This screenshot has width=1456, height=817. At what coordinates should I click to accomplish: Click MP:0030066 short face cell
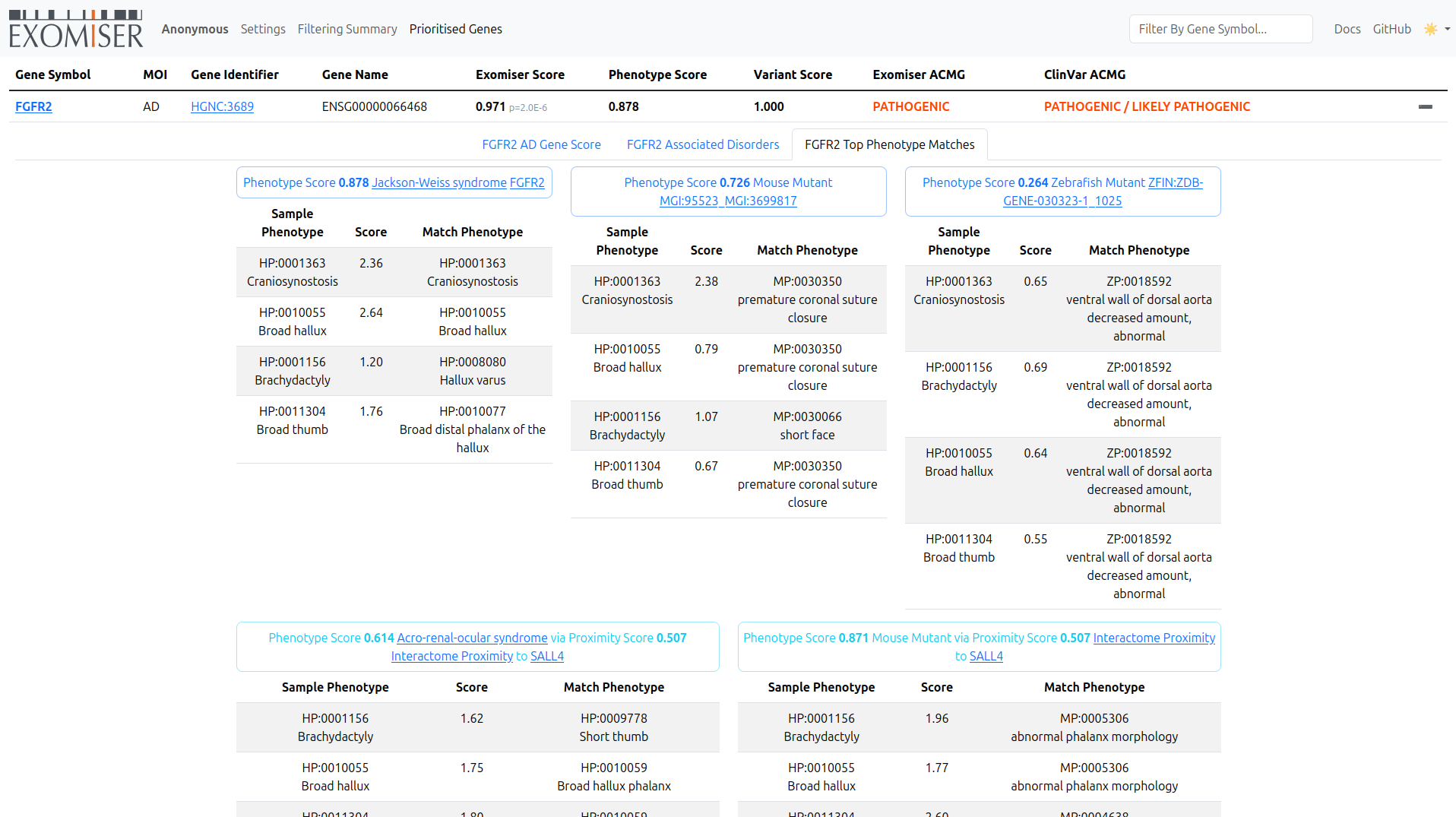pos(807,426)
